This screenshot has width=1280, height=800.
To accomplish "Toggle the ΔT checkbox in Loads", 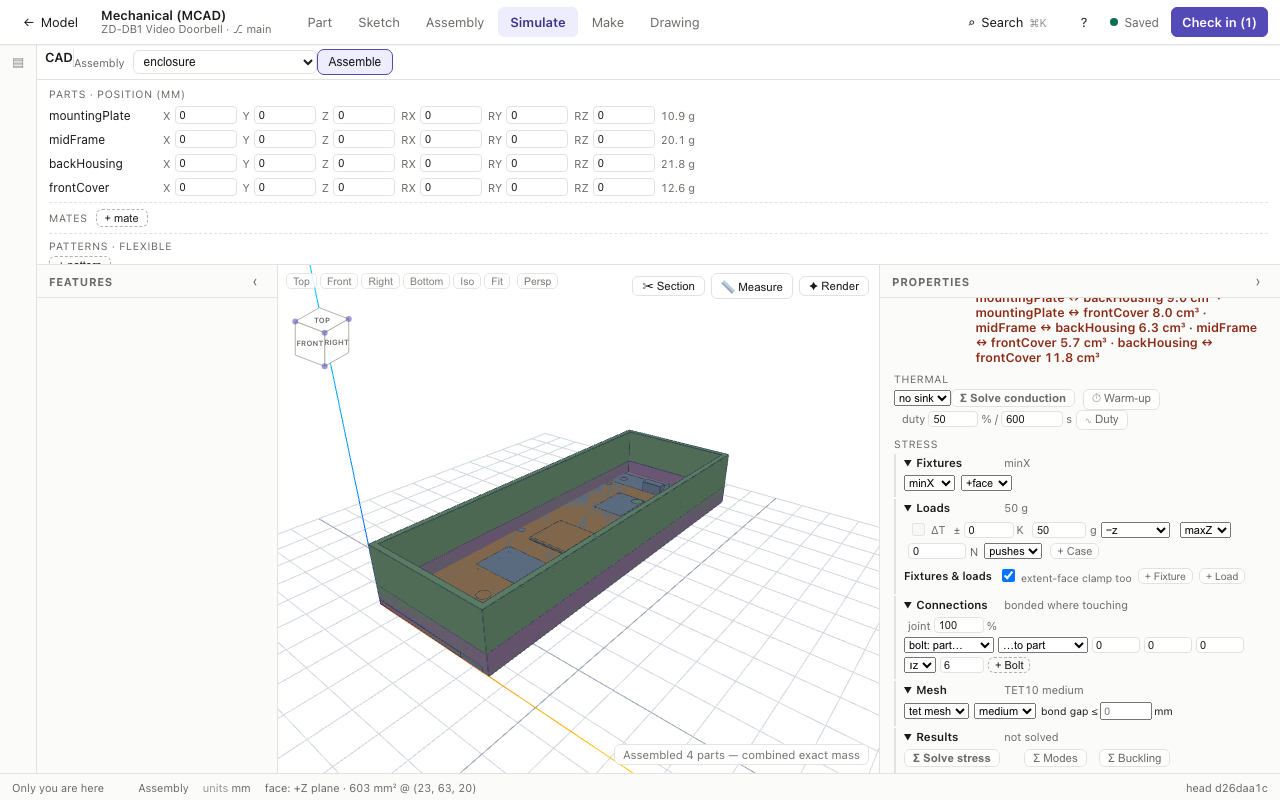I will click(x=919, y=530).
